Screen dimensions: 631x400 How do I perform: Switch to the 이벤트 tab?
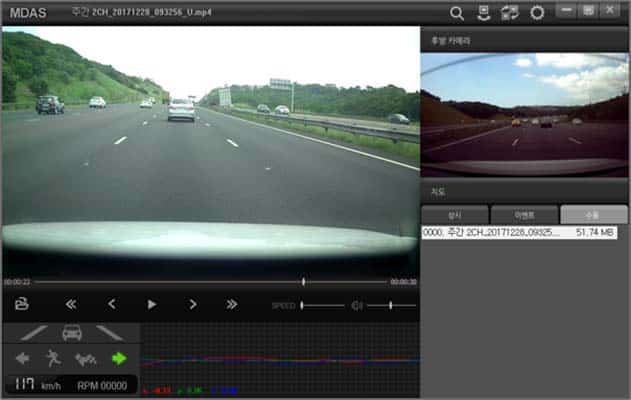click(x=523, y=214)
